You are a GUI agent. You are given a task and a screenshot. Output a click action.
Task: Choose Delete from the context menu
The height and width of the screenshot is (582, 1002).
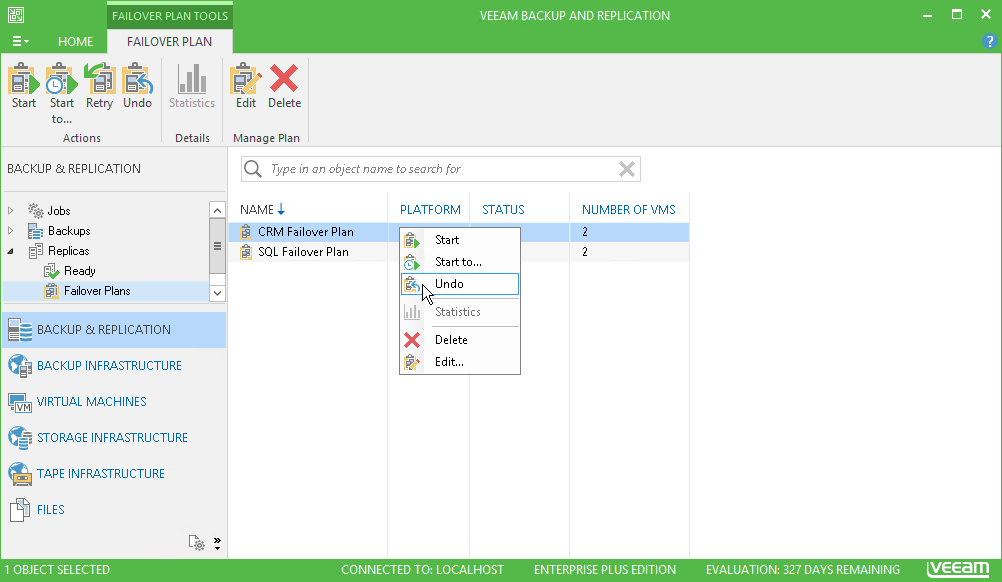pos(459,340)
